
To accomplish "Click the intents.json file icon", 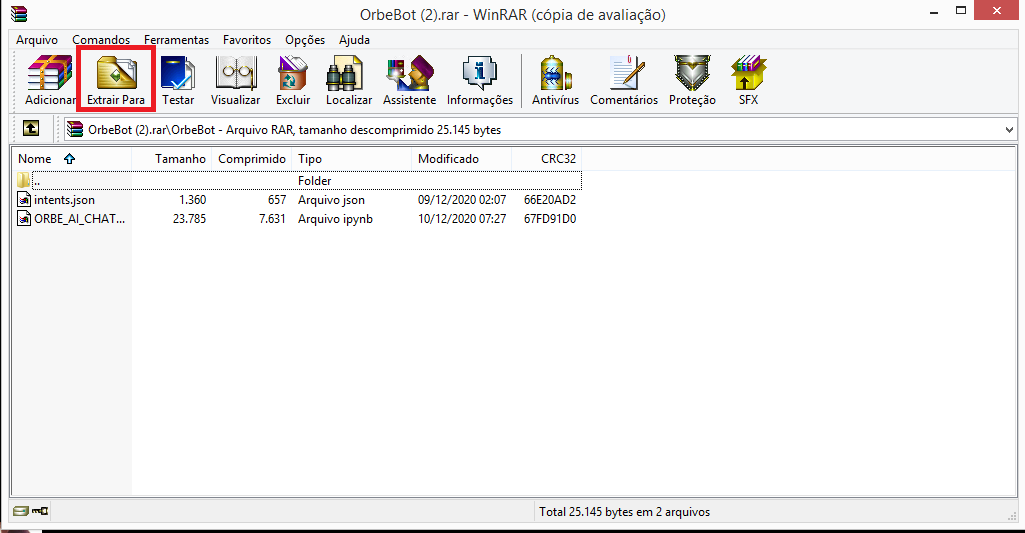I will point(24,199).
